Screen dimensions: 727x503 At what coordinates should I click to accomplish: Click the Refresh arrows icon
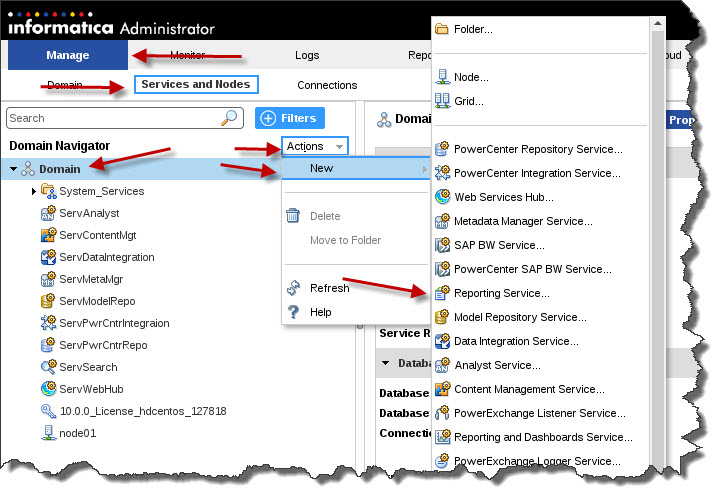coord(293,288)
